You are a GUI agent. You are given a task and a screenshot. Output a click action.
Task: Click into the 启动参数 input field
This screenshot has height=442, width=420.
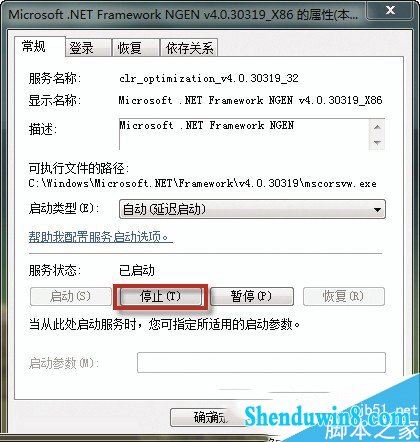click(x=261, y=362)
